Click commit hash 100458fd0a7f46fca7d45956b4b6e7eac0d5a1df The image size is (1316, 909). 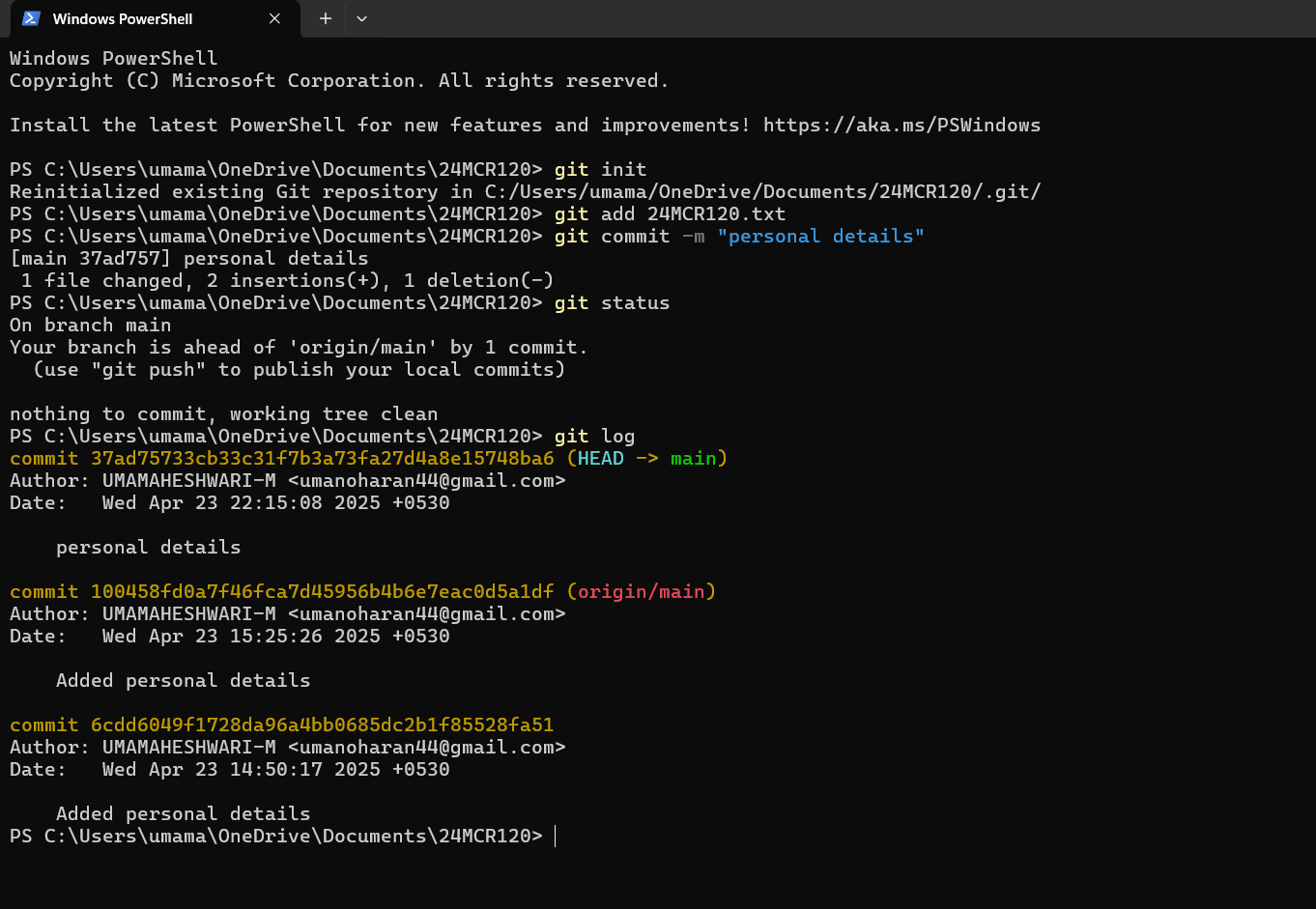(x=323, y=591)
